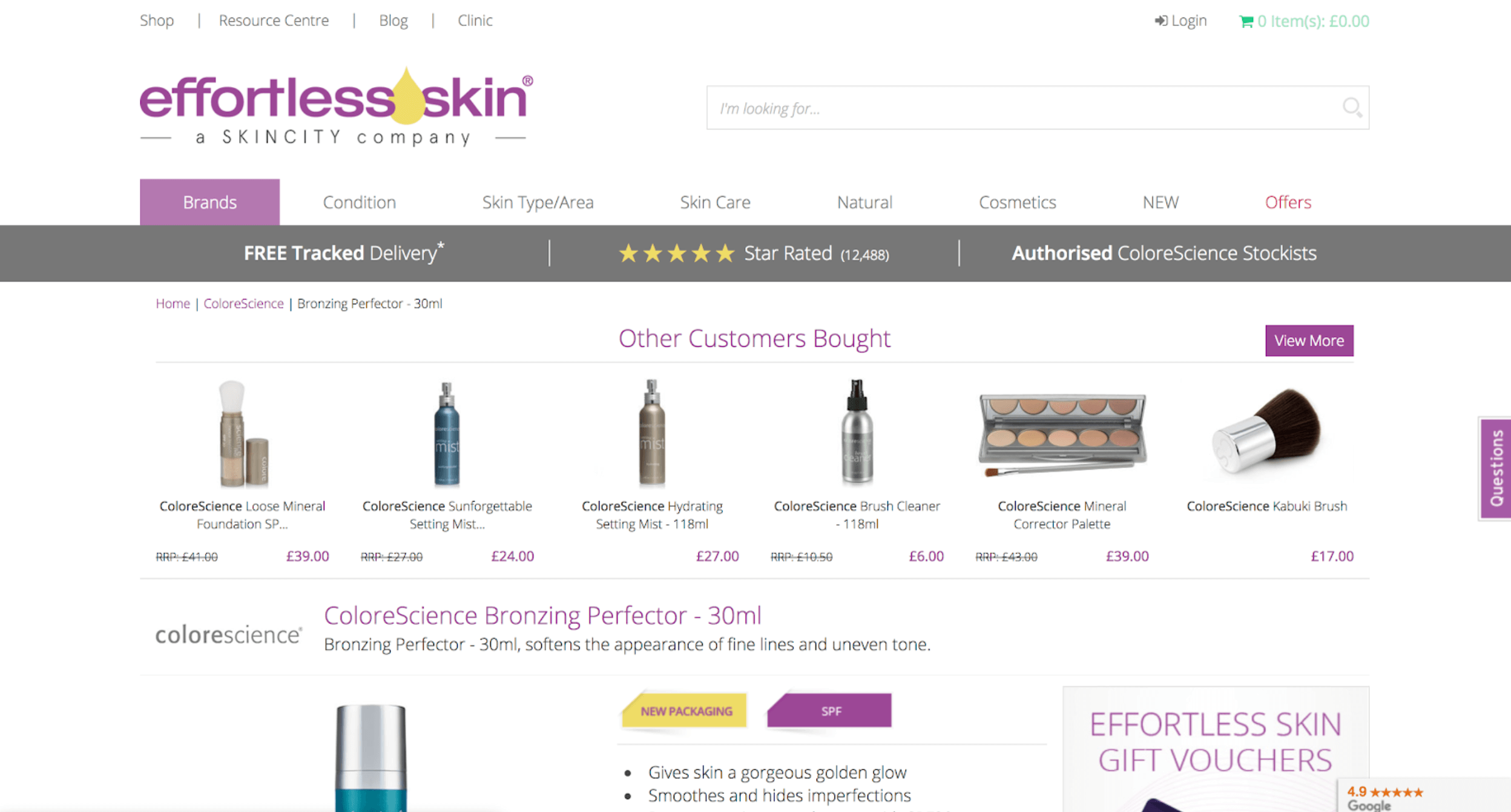Expand the Skin Care menu
This screenshot has width=1511, height=812.
[x=715, y=202]
